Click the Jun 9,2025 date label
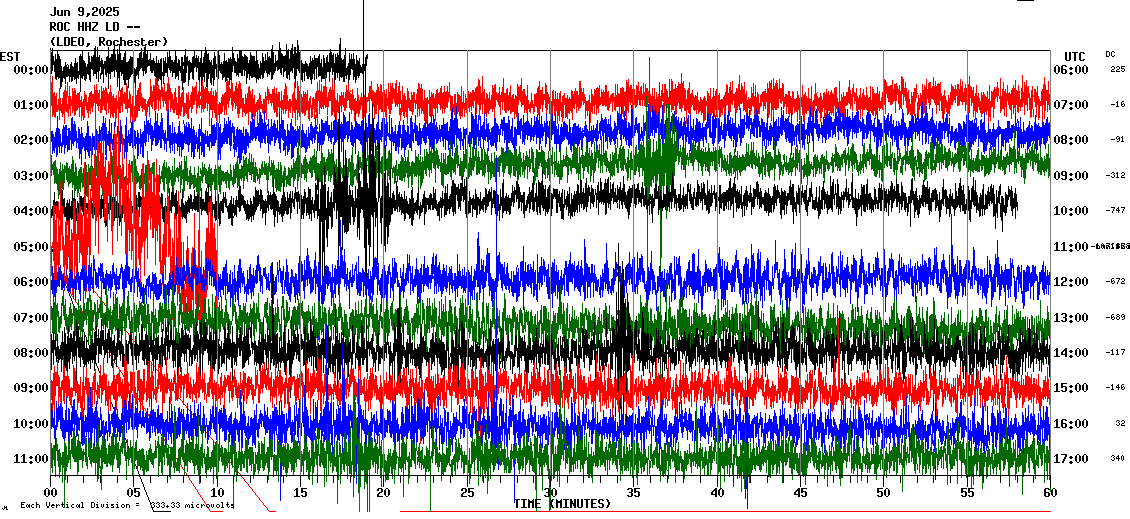This screenshot has height=519, width=1130. 84,12
